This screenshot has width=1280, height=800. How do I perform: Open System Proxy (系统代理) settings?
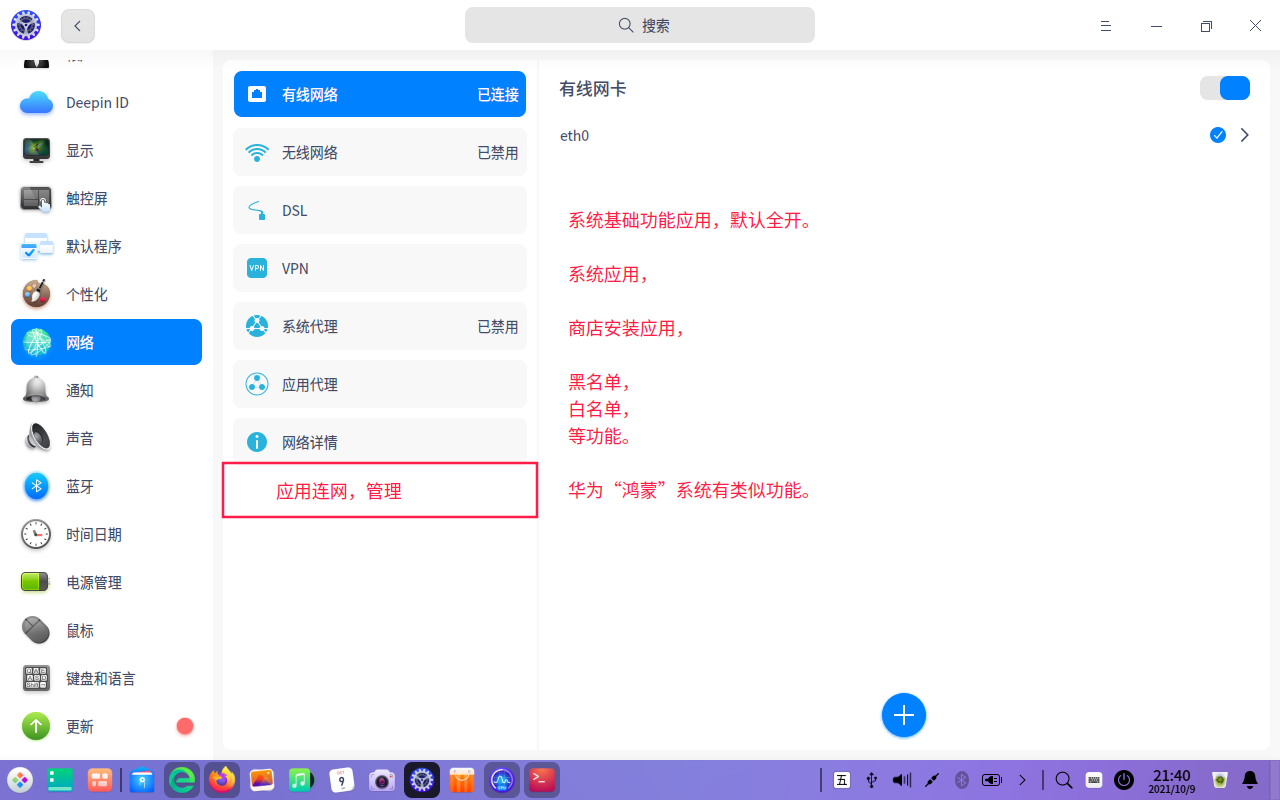point(380,327)
